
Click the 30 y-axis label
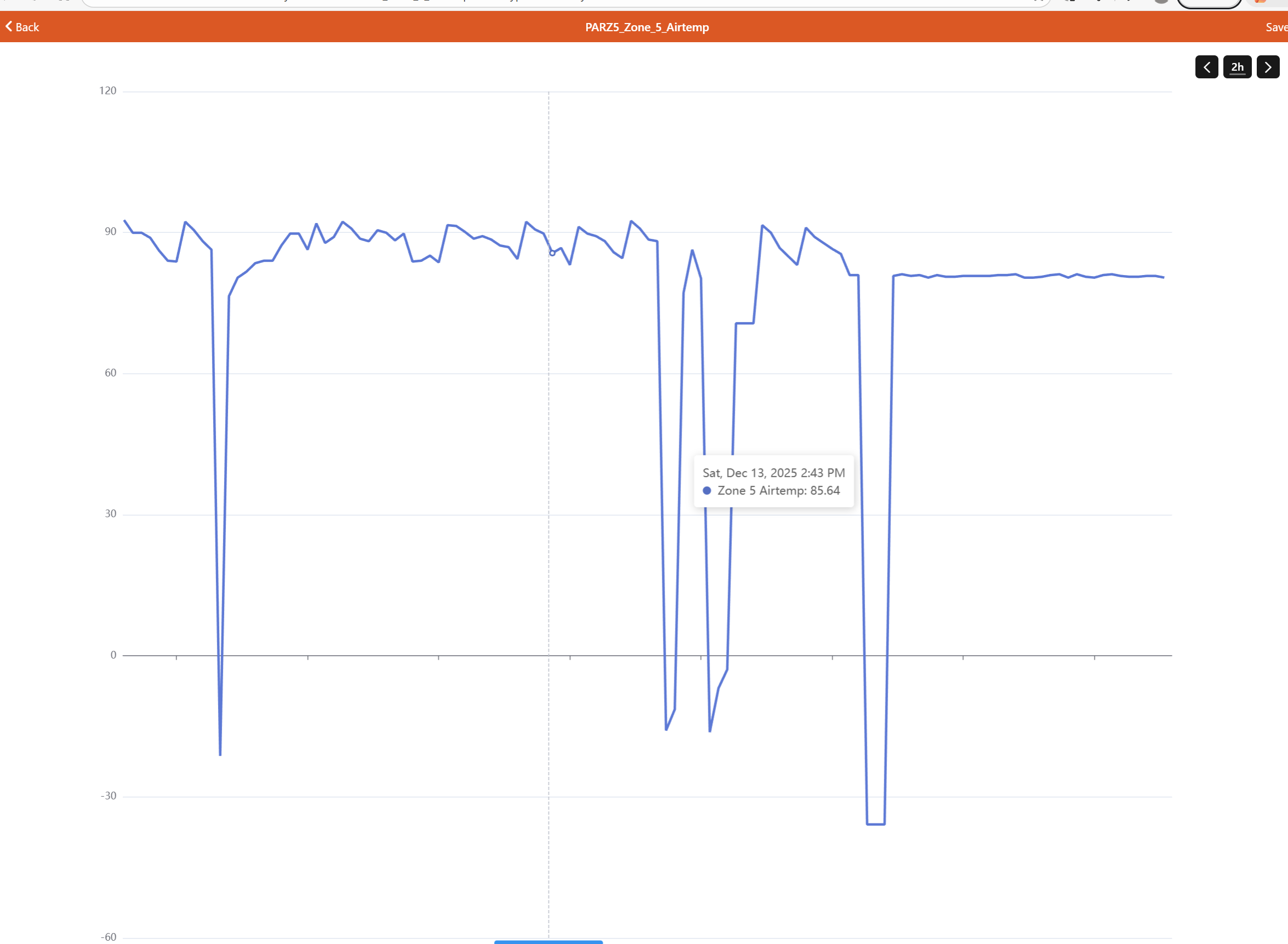(x=110, y=514)
